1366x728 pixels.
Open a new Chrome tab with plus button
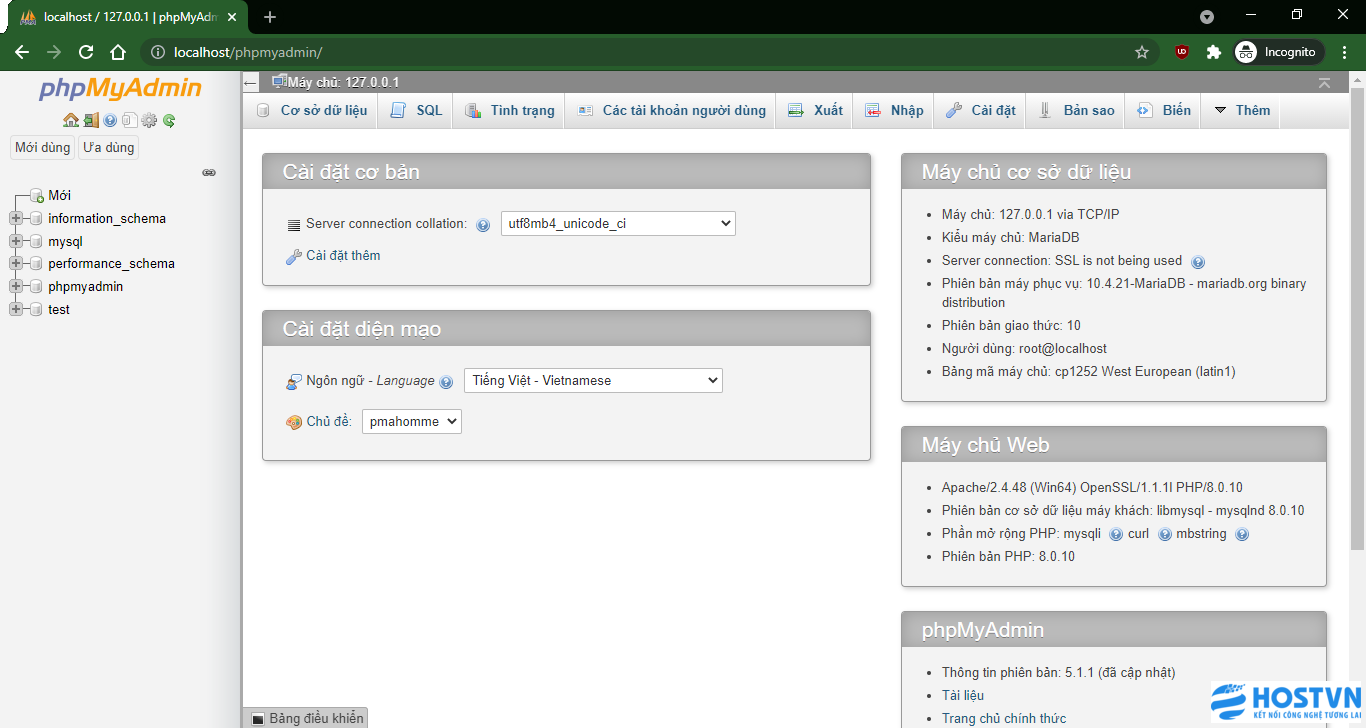click(x=270, y=17)
